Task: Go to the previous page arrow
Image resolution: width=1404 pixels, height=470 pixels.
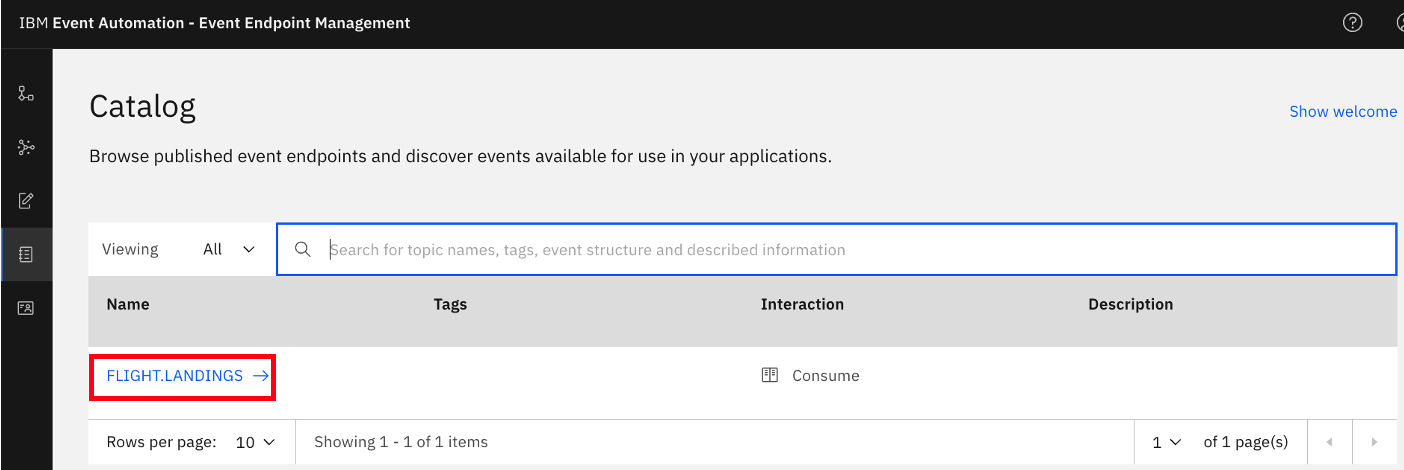Action: [x=1329, y=442]
